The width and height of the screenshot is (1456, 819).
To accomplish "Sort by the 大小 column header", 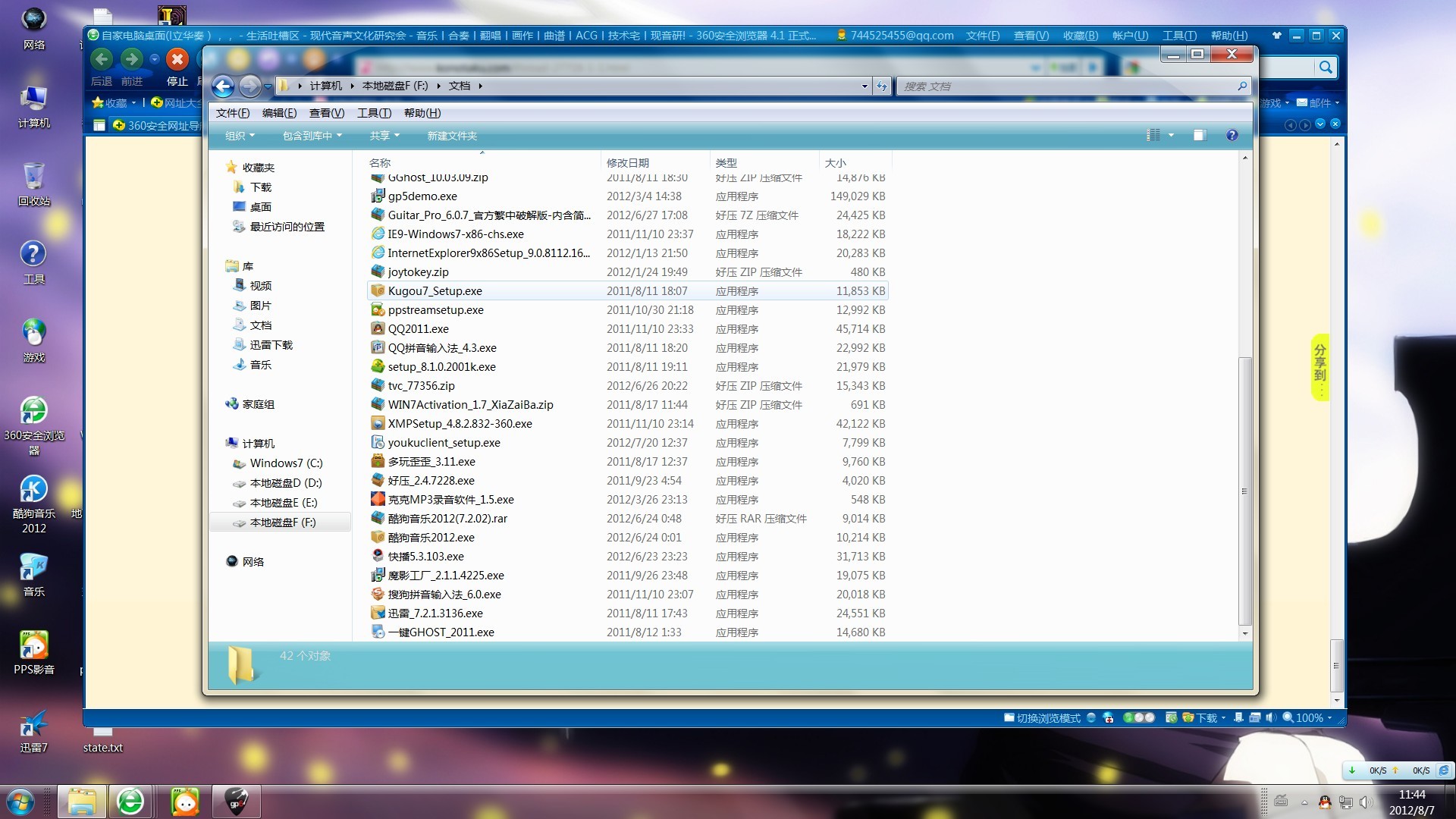I will [x=836, y=163].
